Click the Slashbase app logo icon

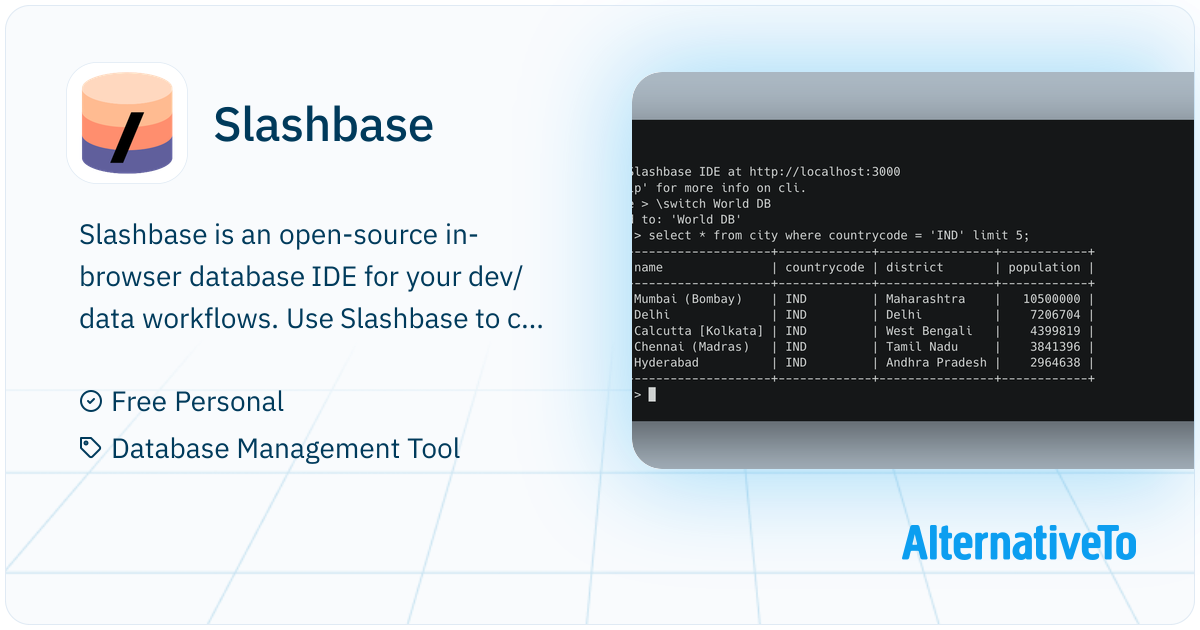point(127,123)
